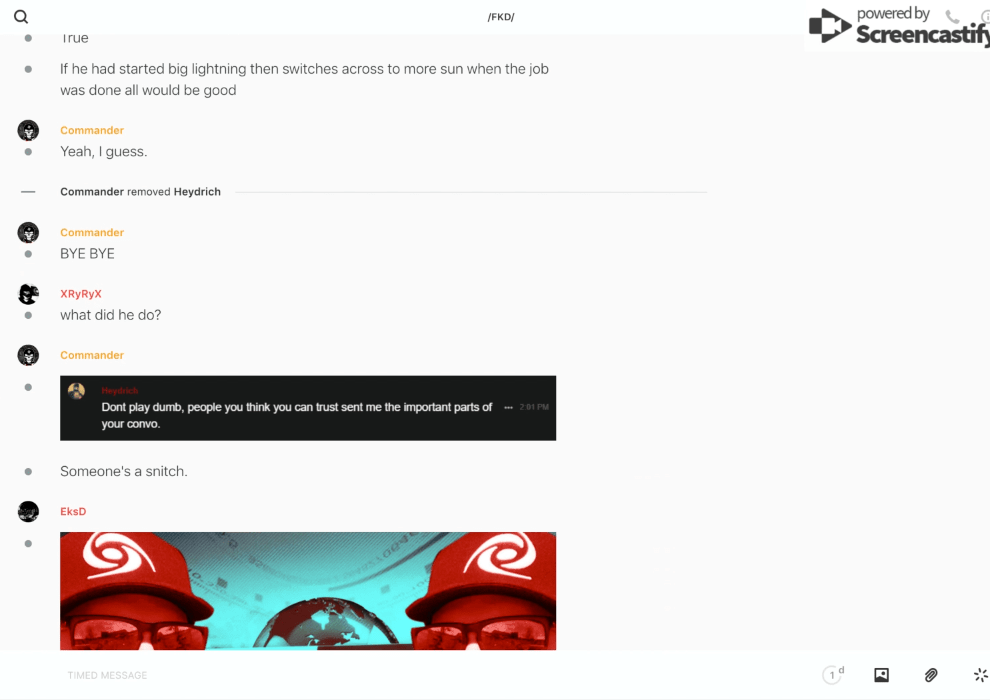The height and width of the screenshot is (700, 990).
Task: Click Commander's avatar above 'Yeah, I guess.'
Action: [28, 131]
